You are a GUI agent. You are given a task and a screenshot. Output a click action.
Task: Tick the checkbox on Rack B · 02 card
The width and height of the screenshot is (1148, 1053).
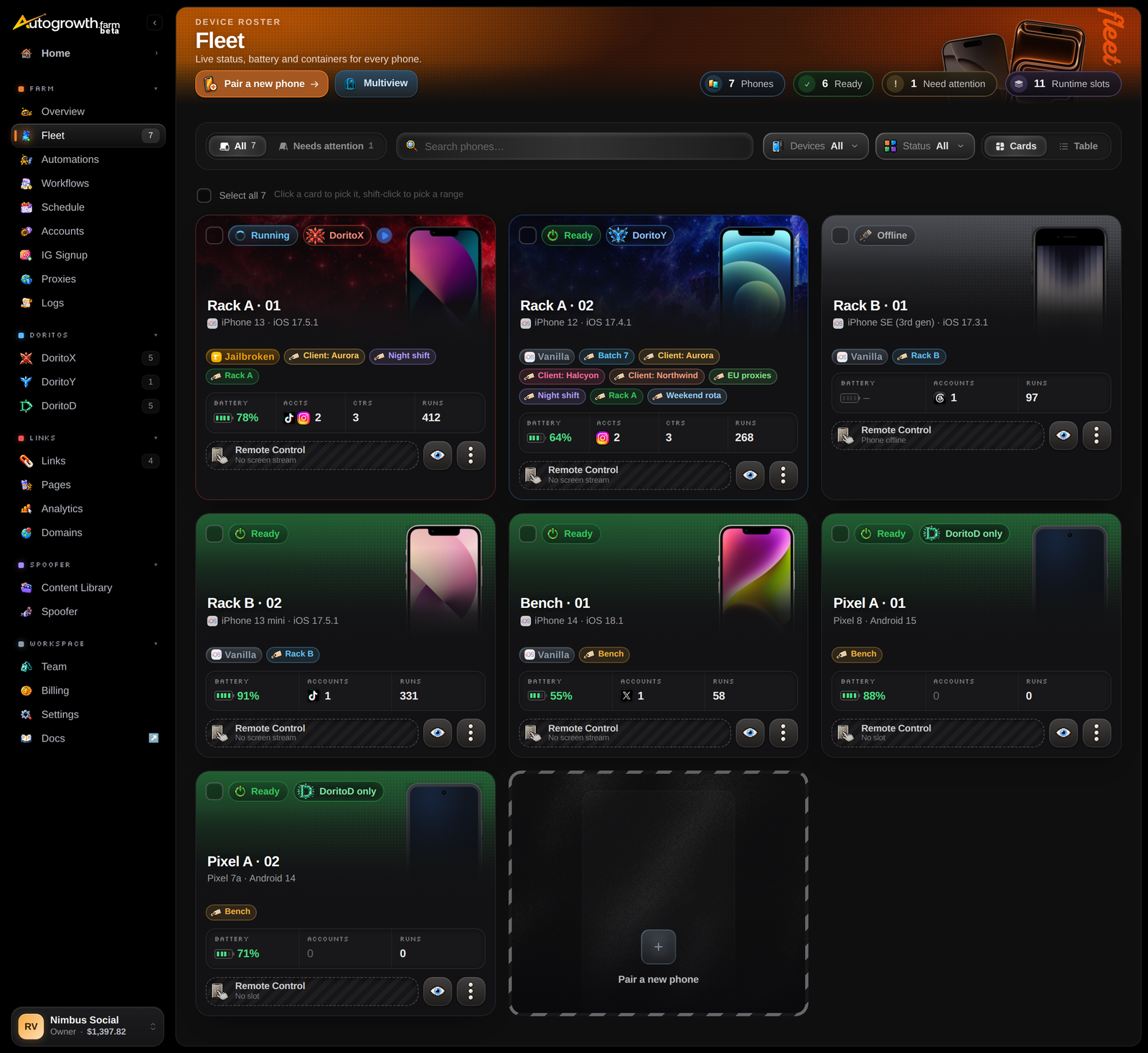215,533
